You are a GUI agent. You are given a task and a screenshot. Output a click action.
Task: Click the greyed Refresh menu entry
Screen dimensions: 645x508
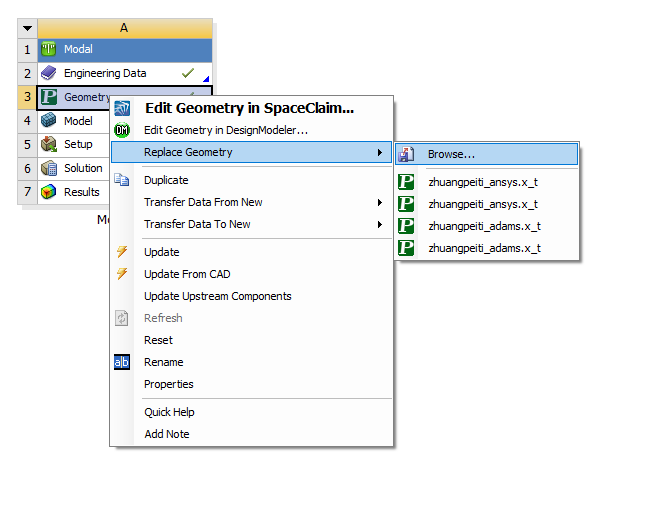251,318
